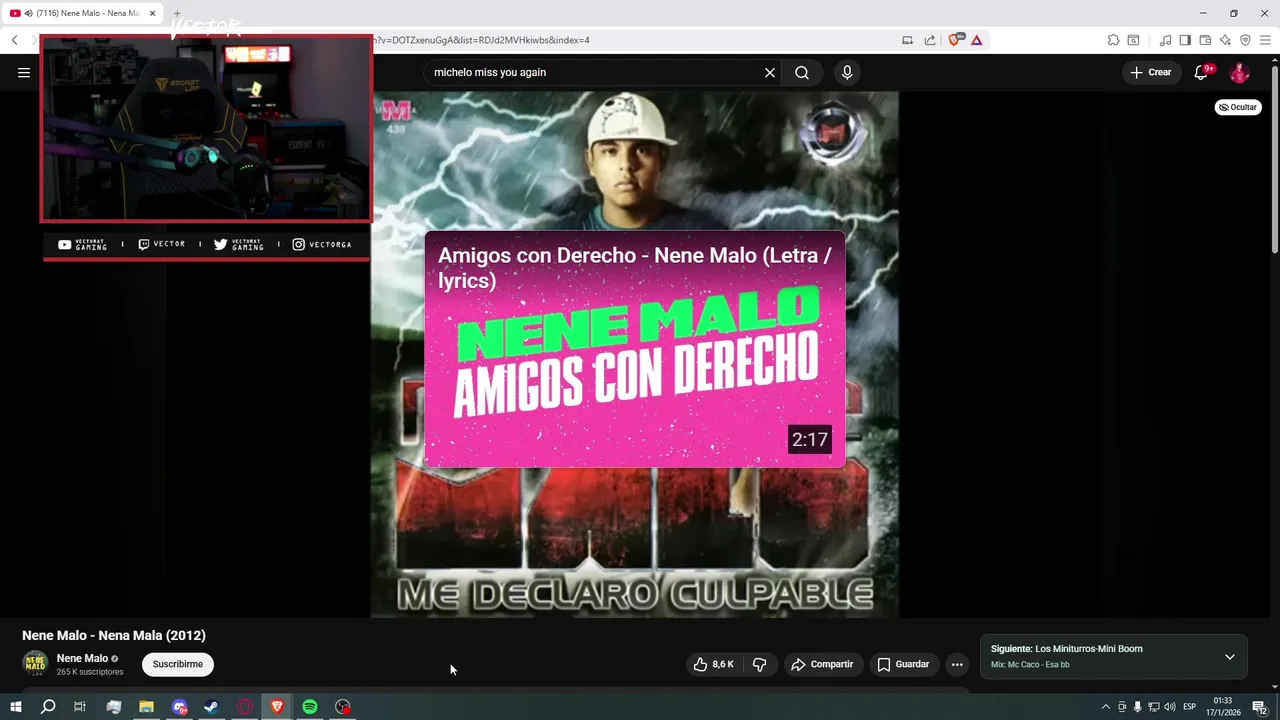Open Windows taskbar search
Viewport: 1280px width, 720px height.
point(47,707)
